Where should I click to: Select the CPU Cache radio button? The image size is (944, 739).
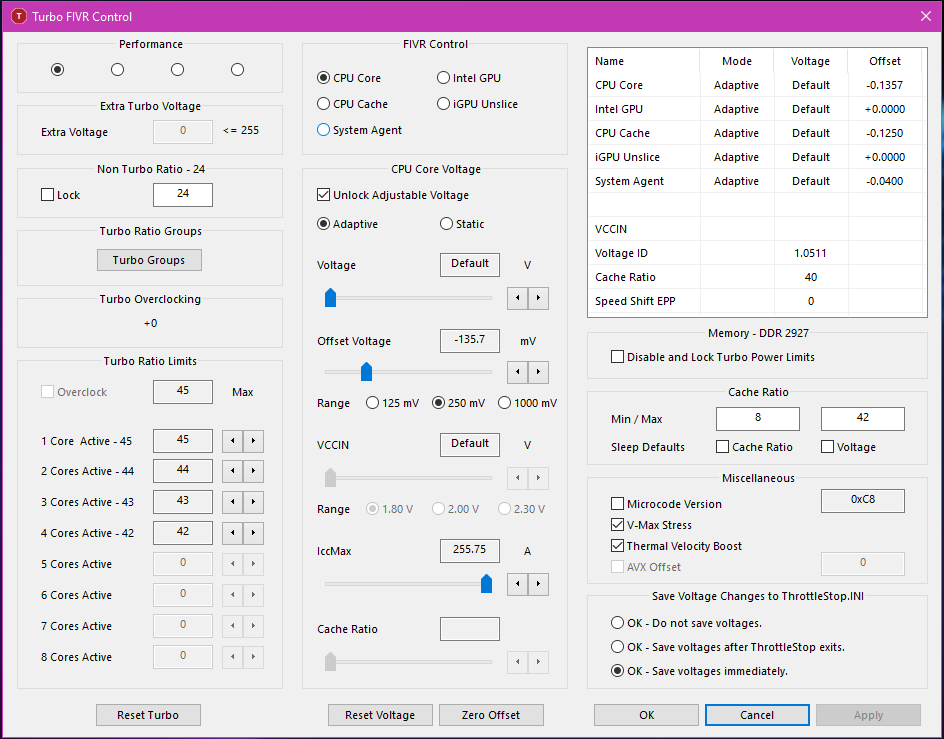(x=324, y=104)
